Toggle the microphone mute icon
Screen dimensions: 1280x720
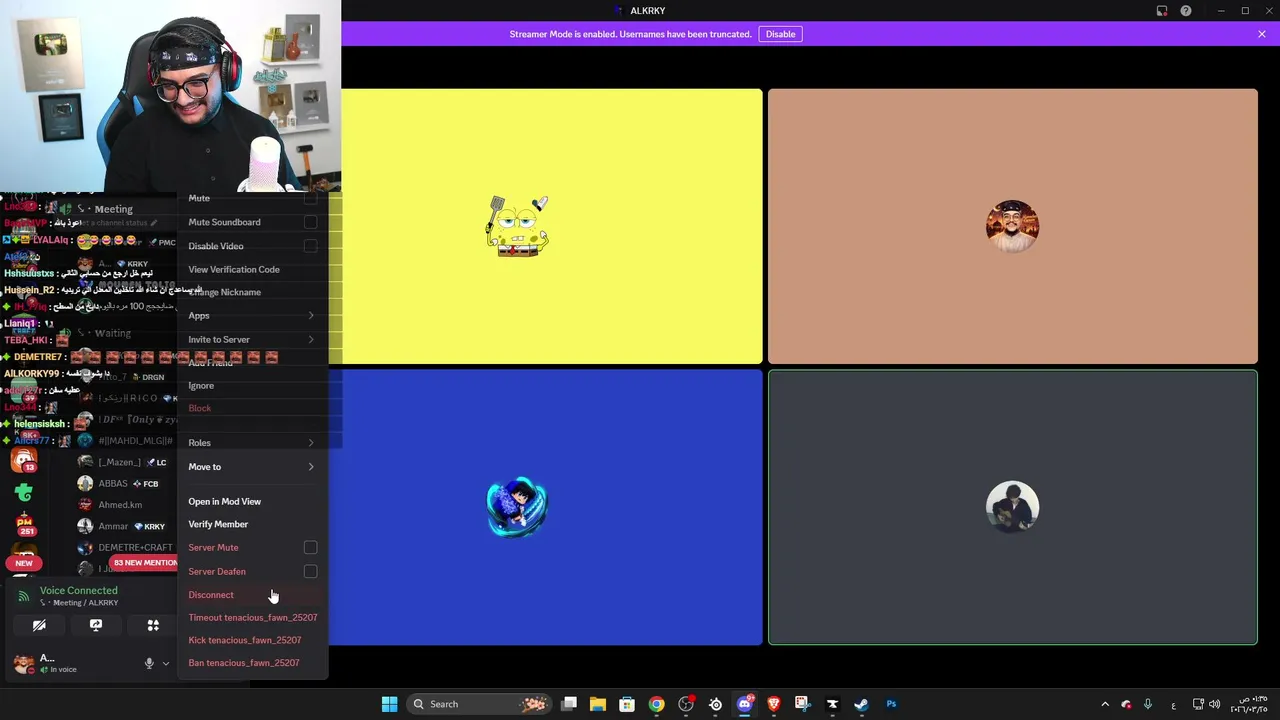coord(149,663)
